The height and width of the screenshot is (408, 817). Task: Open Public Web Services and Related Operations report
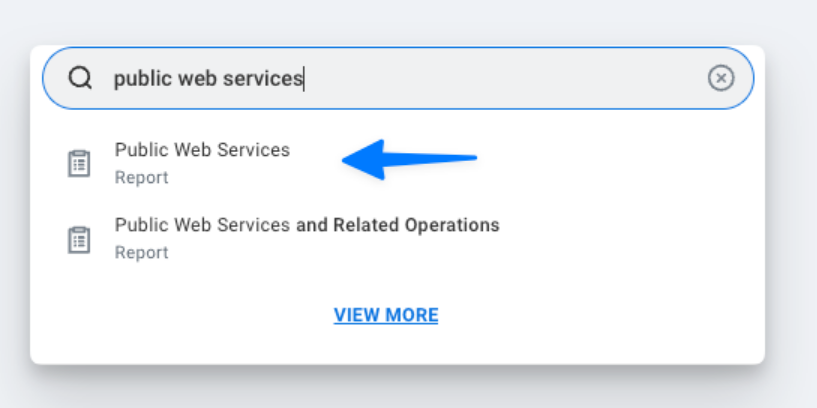(306, 225)
